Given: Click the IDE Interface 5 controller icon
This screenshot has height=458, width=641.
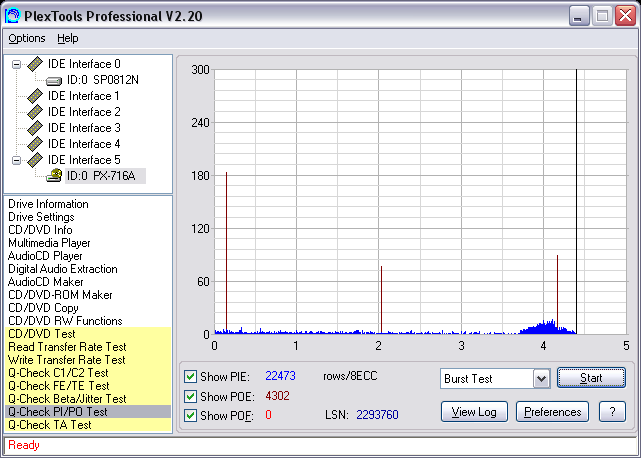Looking at the screenshot, I should [35, 160].
